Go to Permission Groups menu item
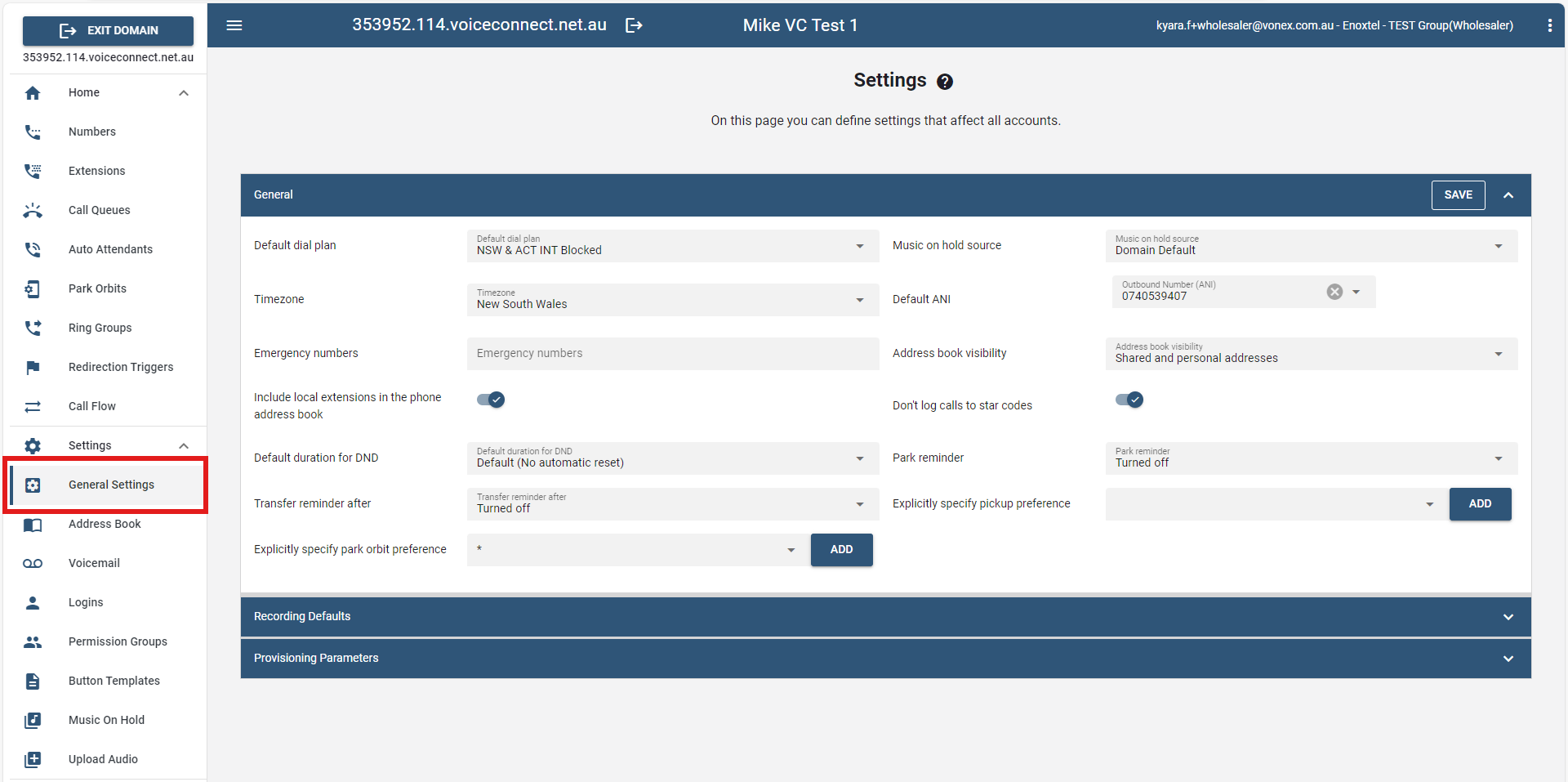Image resolution: width=1568 pixels, height=782 pixels. [x=118, y=641]
